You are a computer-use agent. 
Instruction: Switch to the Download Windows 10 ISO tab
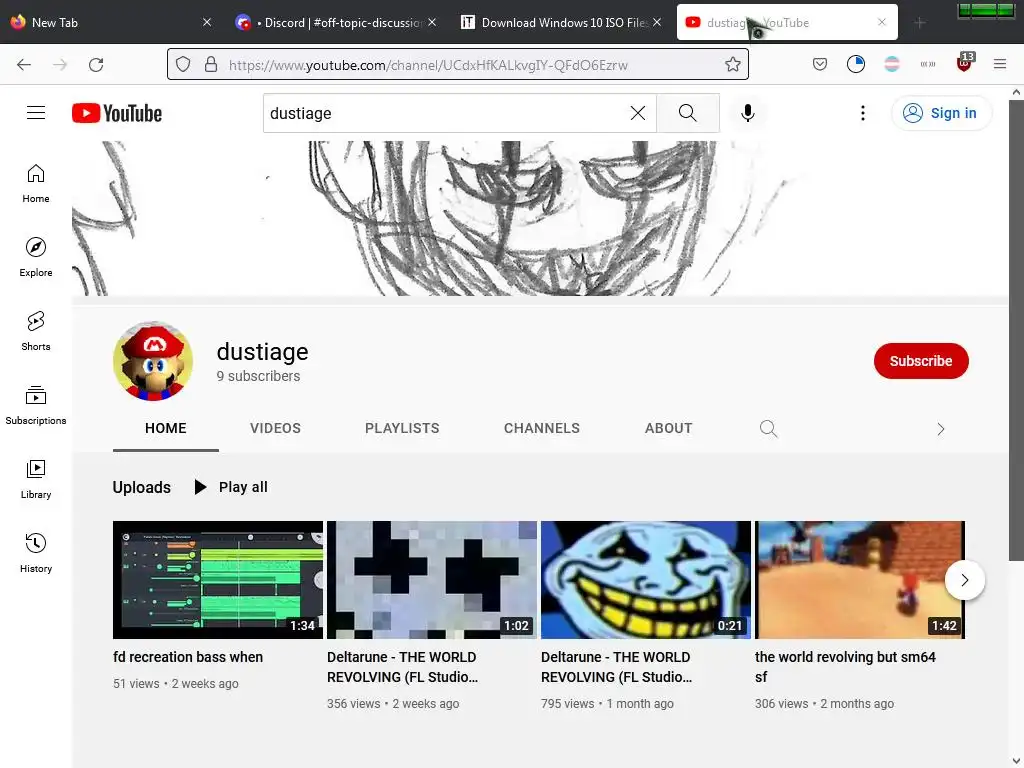[561, 23]
